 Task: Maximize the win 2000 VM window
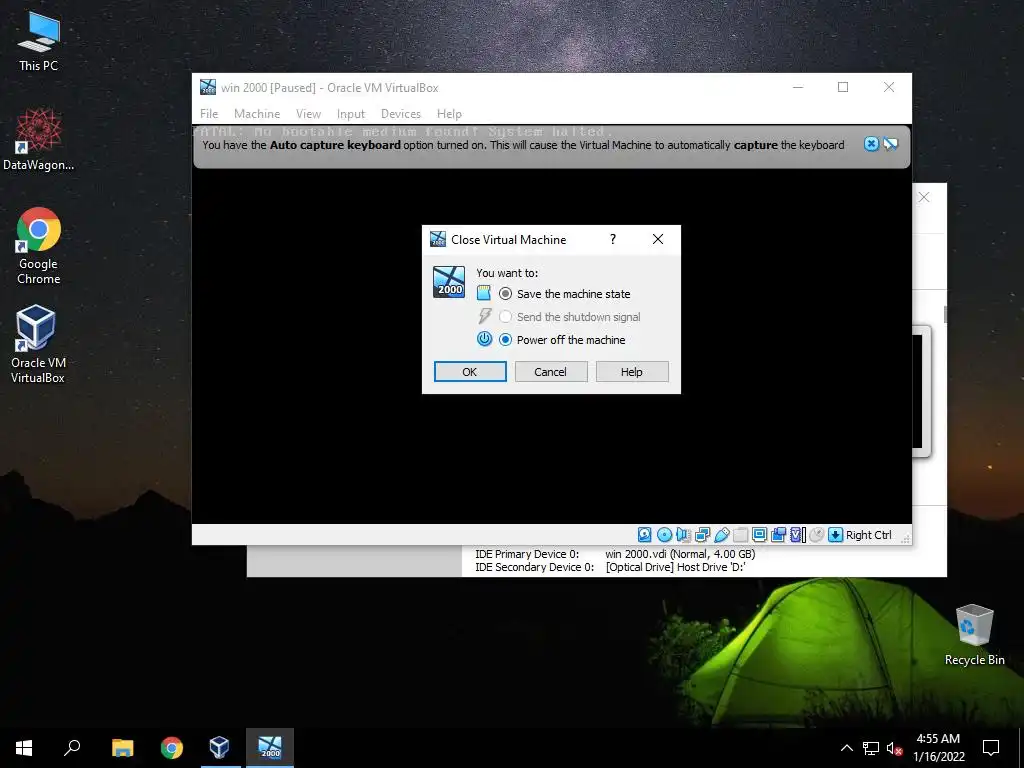tap(843, 87)
